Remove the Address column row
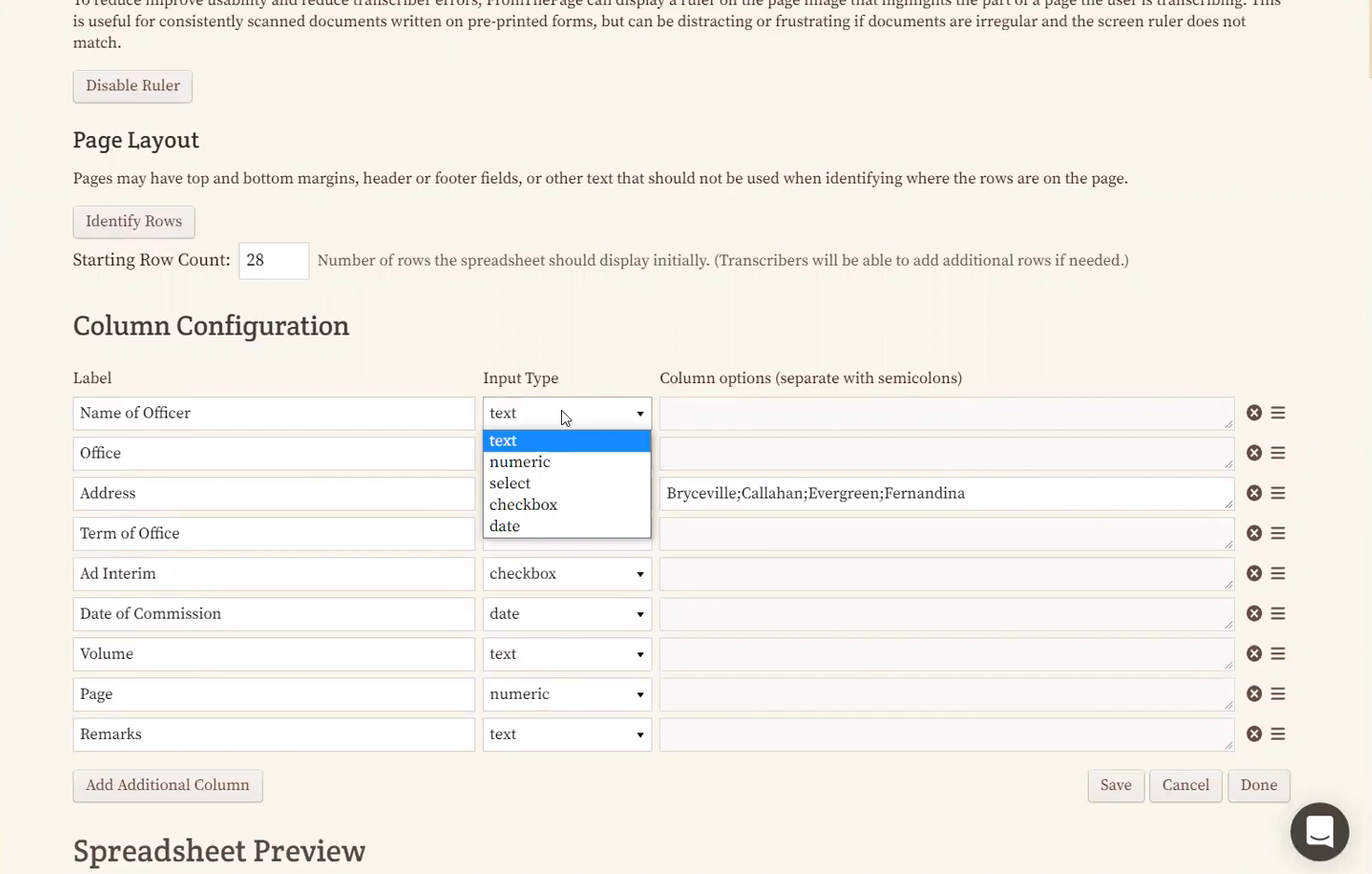The width and height of the screenshot is (1372, 874). (1254, 493)
